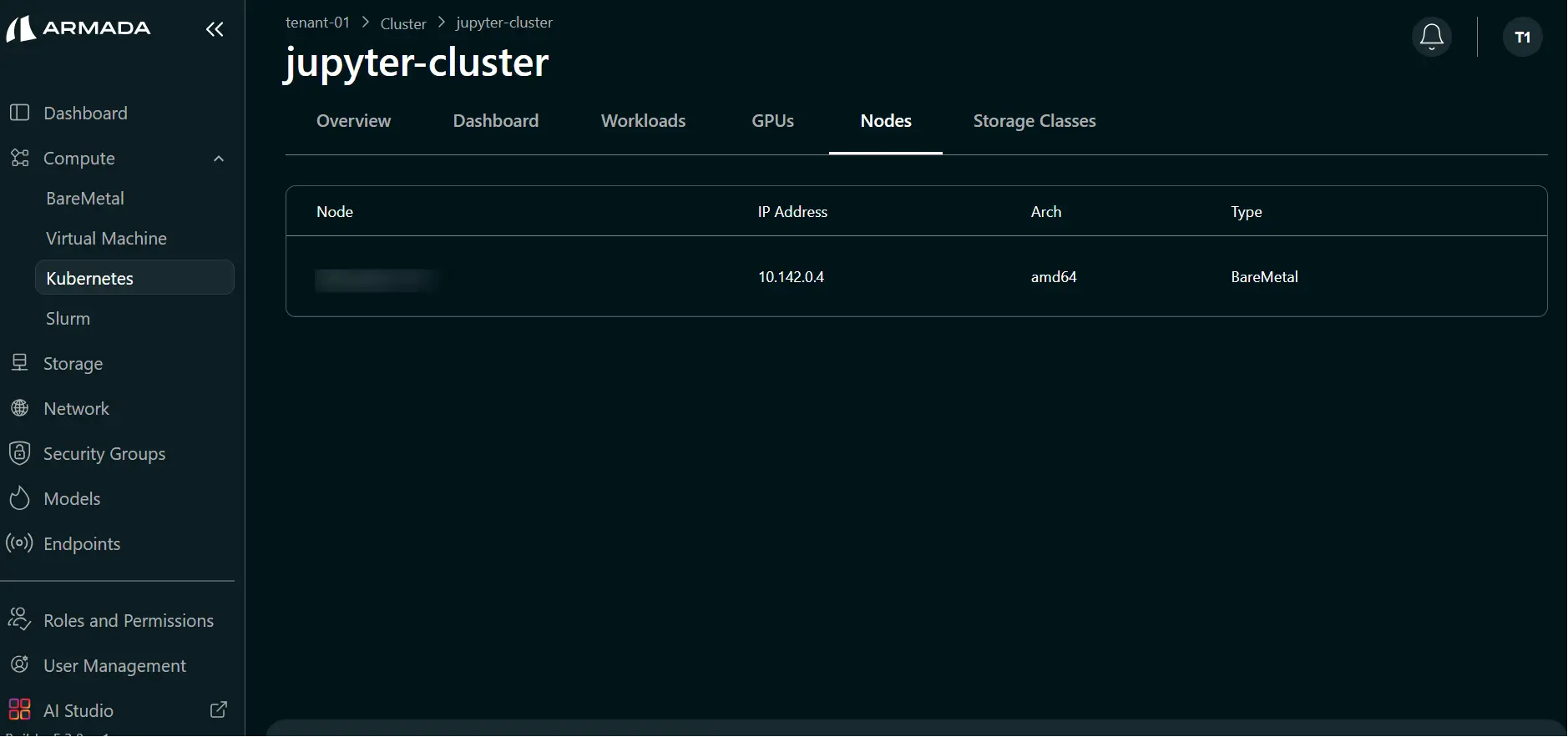
Task: Click the Storage sidebar icon
Action: point(20,363)
